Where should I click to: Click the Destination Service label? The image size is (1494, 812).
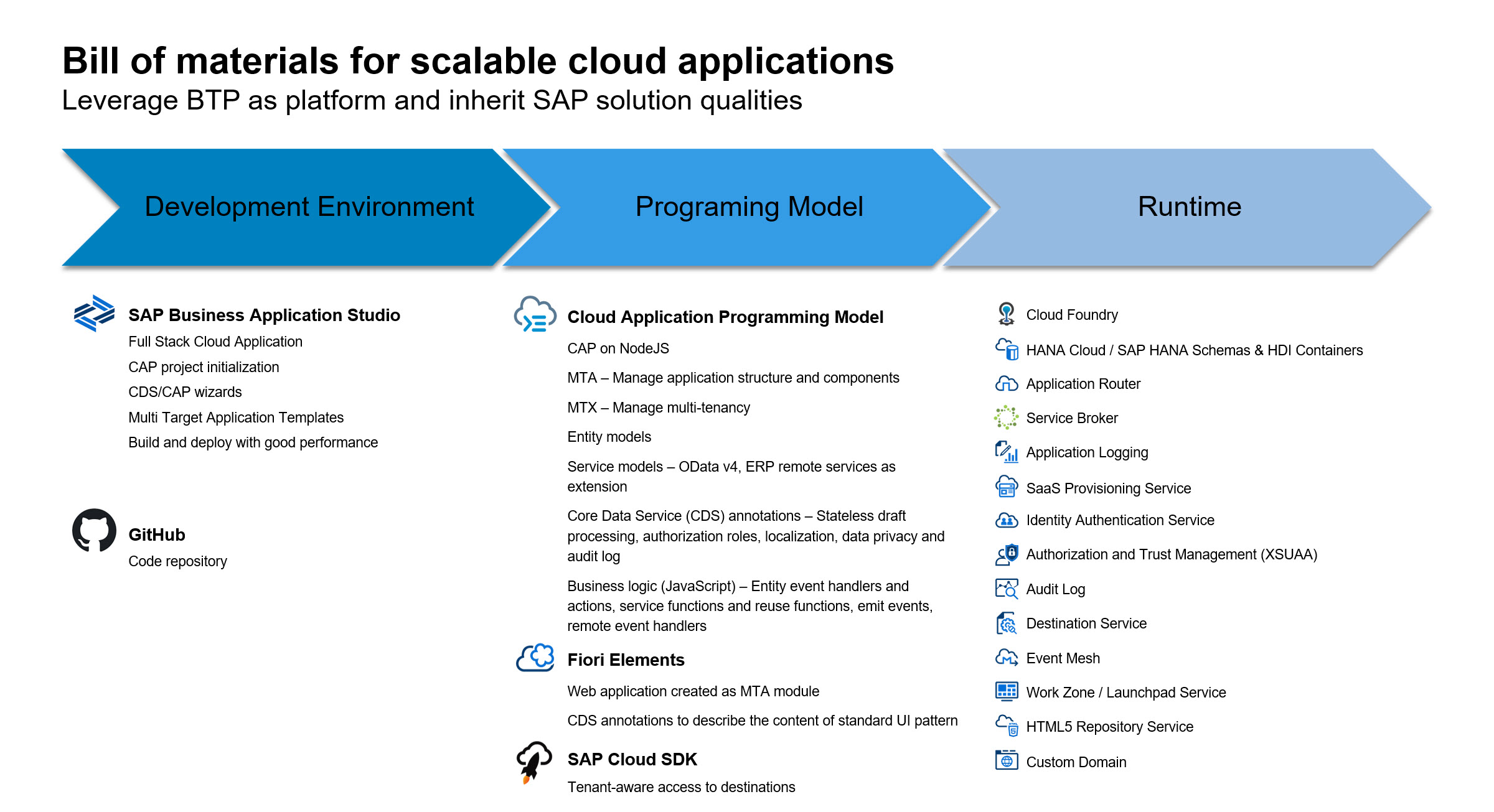point(1086,623)
